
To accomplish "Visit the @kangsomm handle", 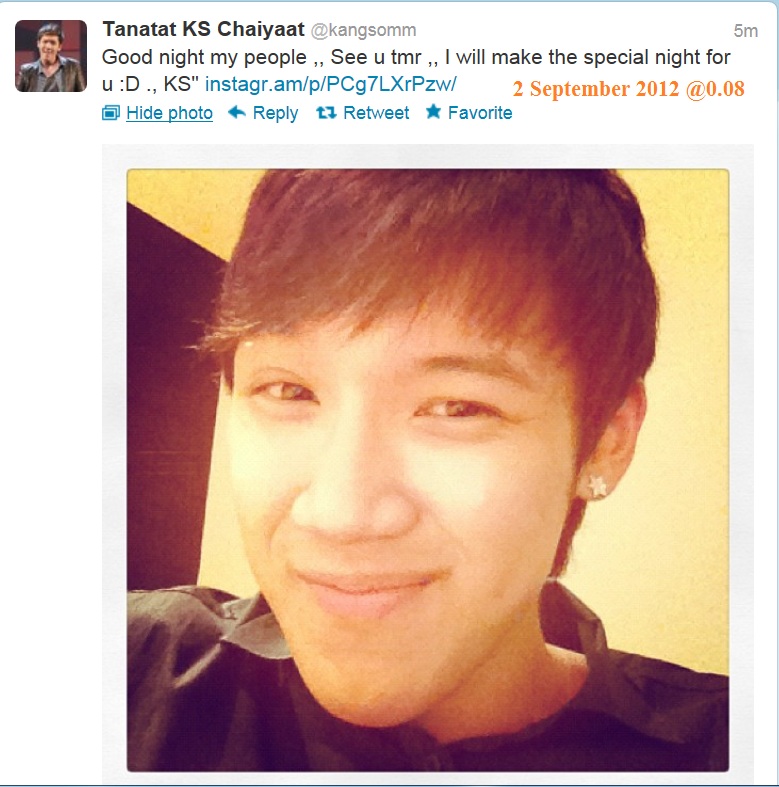I will point(363,30).
